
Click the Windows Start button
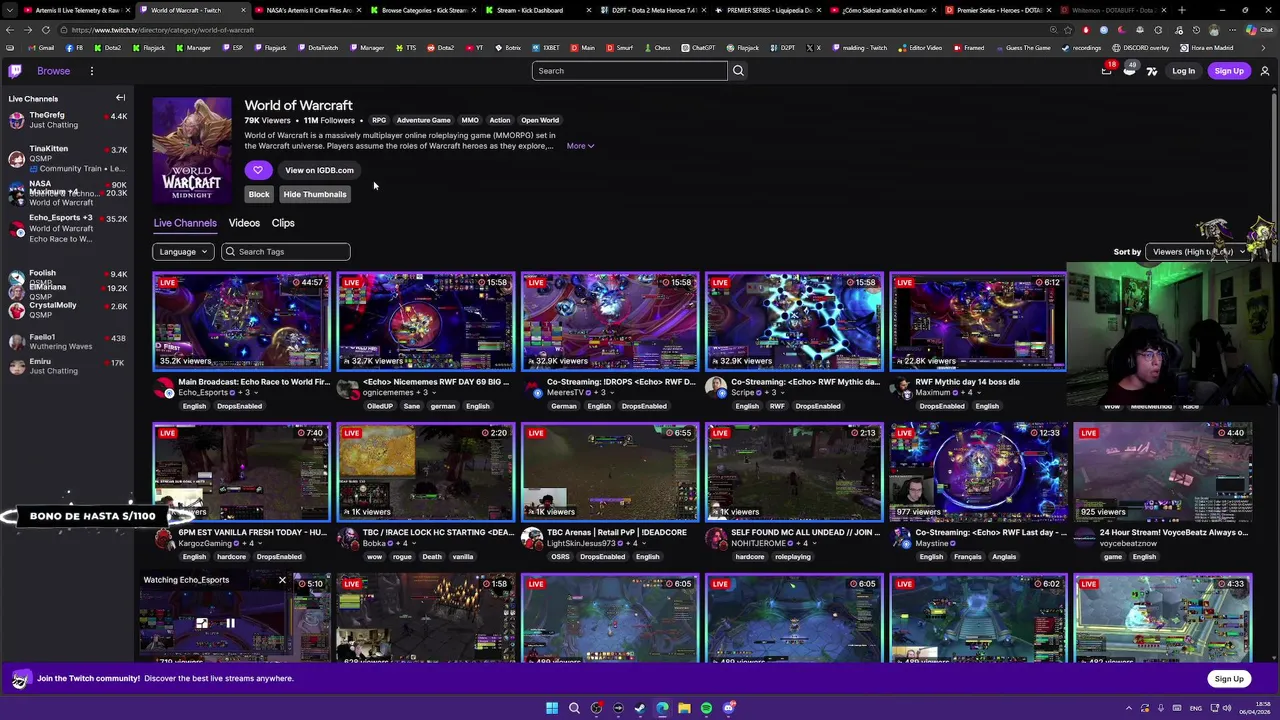pyautogui.click(x=552, y=708)
